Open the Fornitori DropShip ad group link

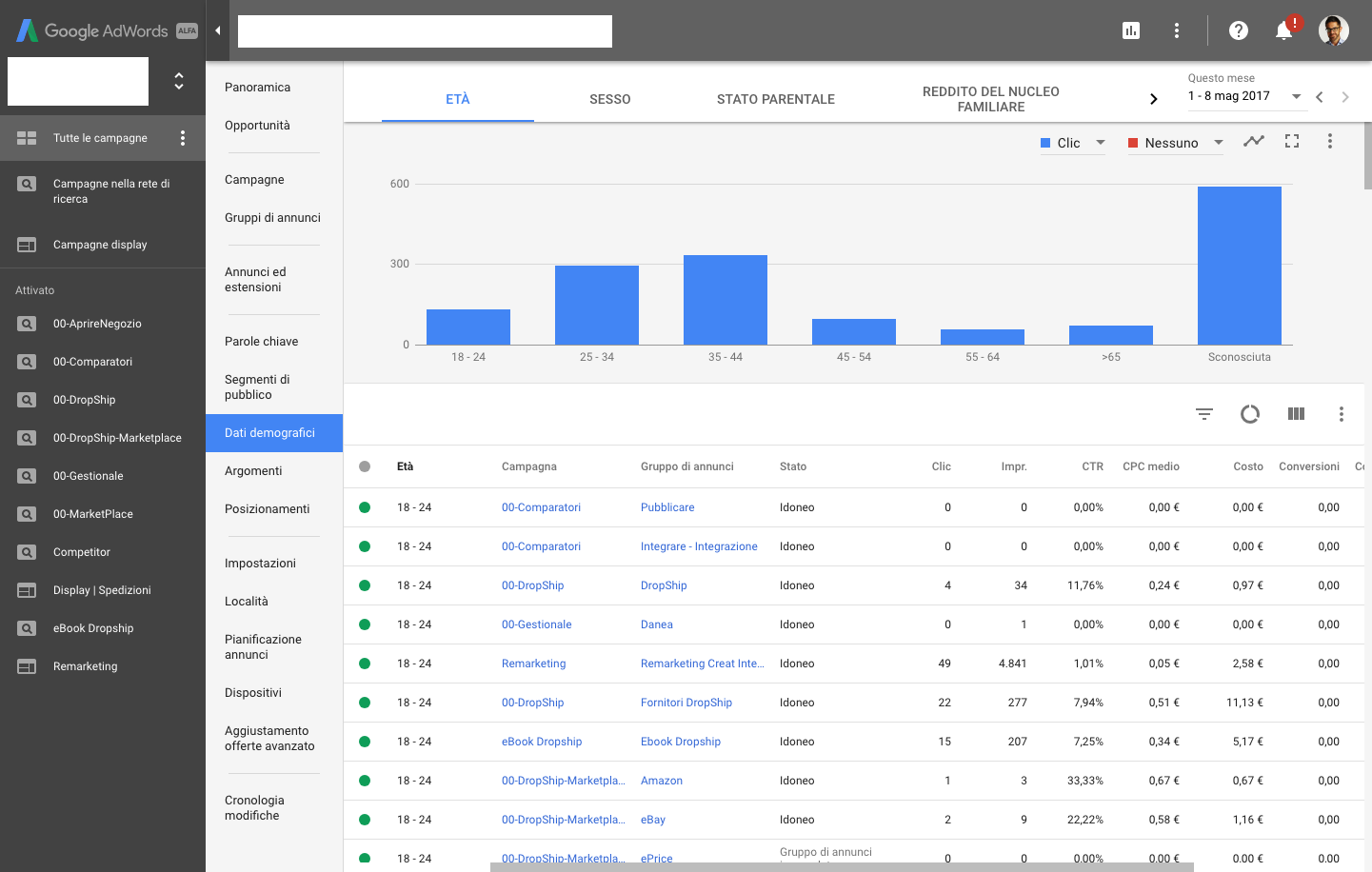point(686,703)
